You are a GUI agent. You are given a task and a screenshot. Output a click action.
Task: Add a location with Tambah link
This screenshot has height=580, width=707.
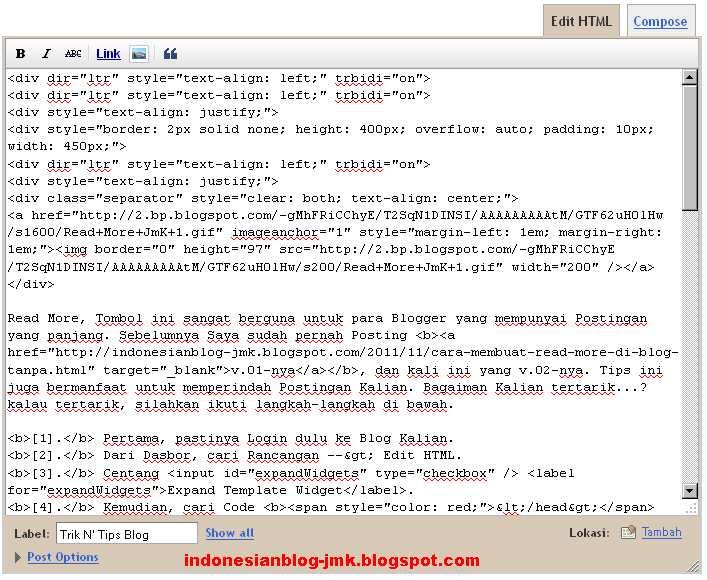[x=661, y=533]
